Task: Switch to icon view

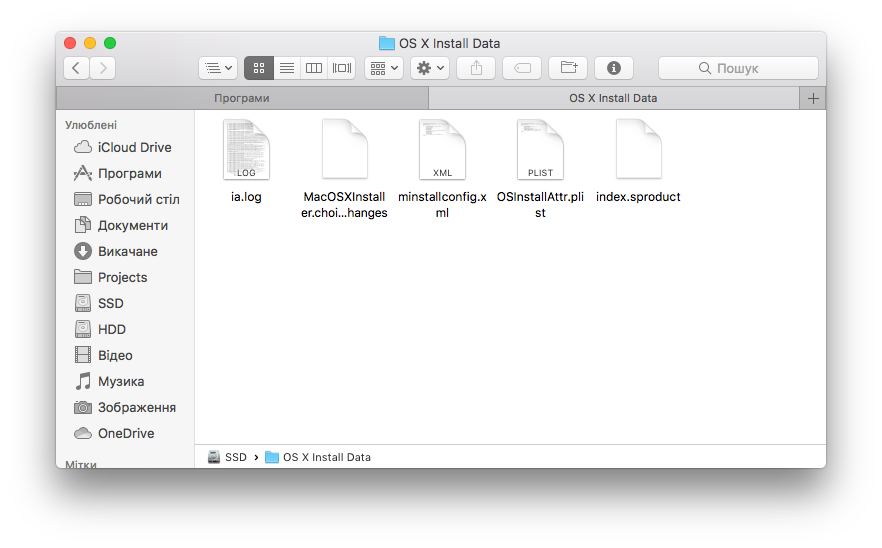Action: [x=259, y=68]
